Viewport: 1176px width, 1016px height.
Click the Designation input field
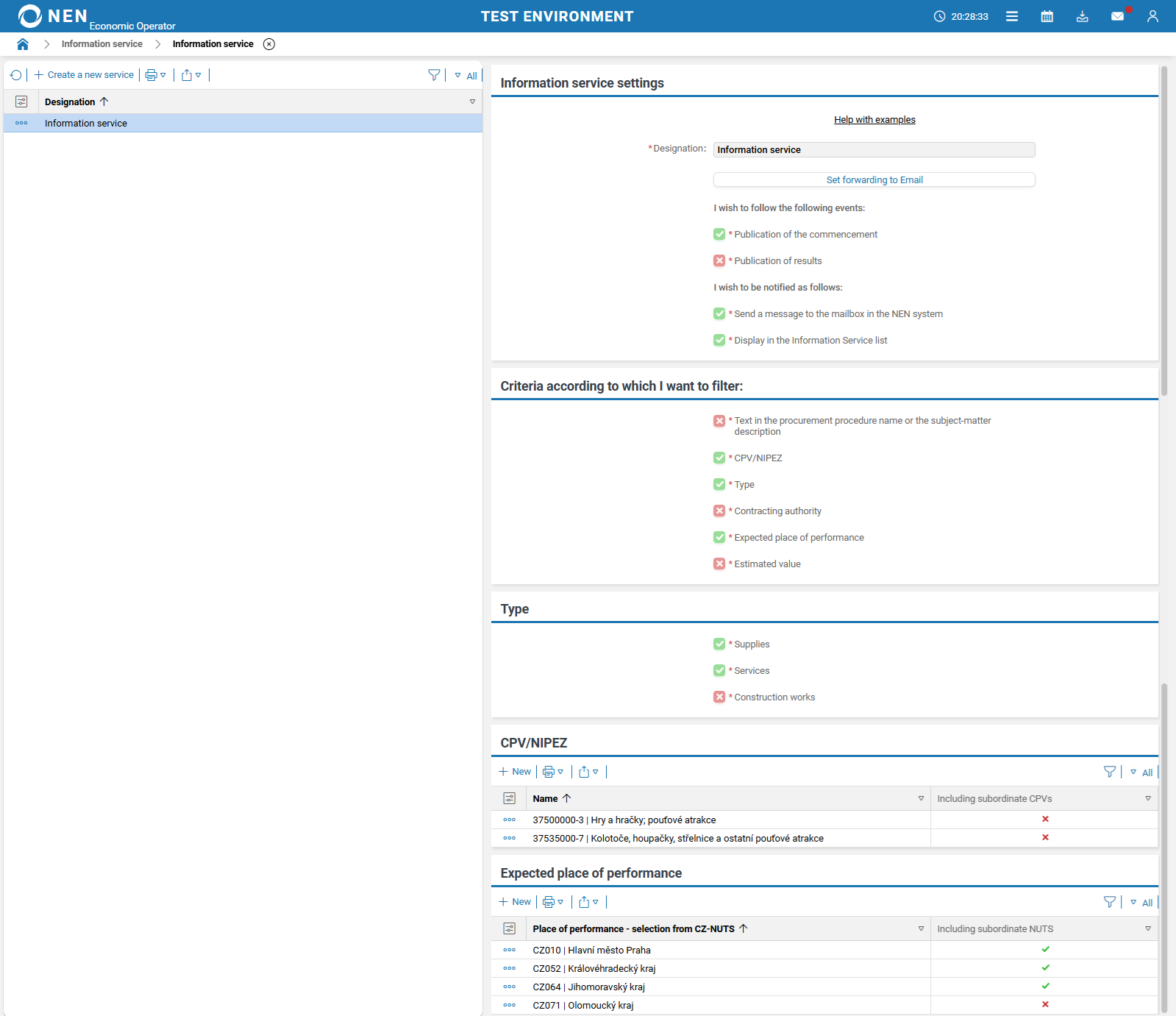click(874, 150)
